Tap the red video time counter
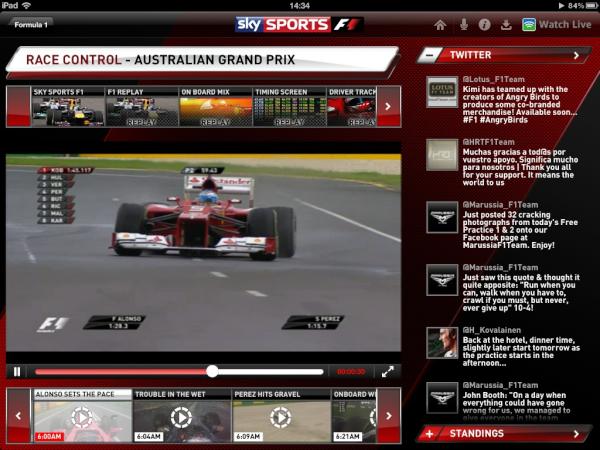 [x=351, y=372]
